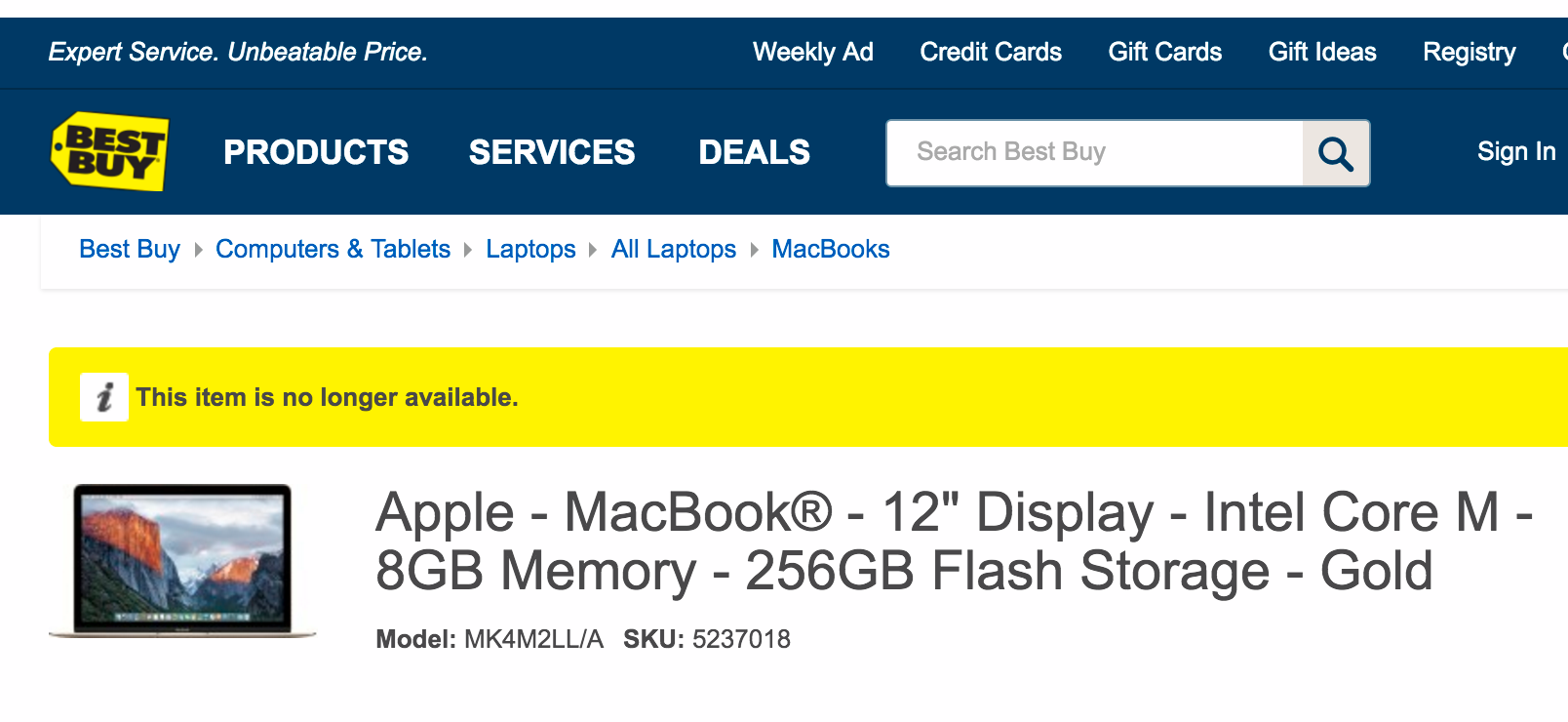Navigate to Credit Cards
Screen dimensions: 1568x722
pyautogui.click(x=991, y=53)
